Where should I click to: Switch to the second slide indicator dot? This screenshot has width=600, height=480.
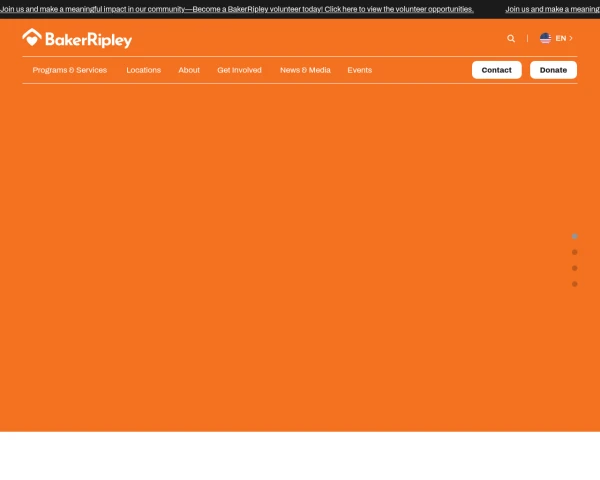pyautogui.click(x=575, y=252)
